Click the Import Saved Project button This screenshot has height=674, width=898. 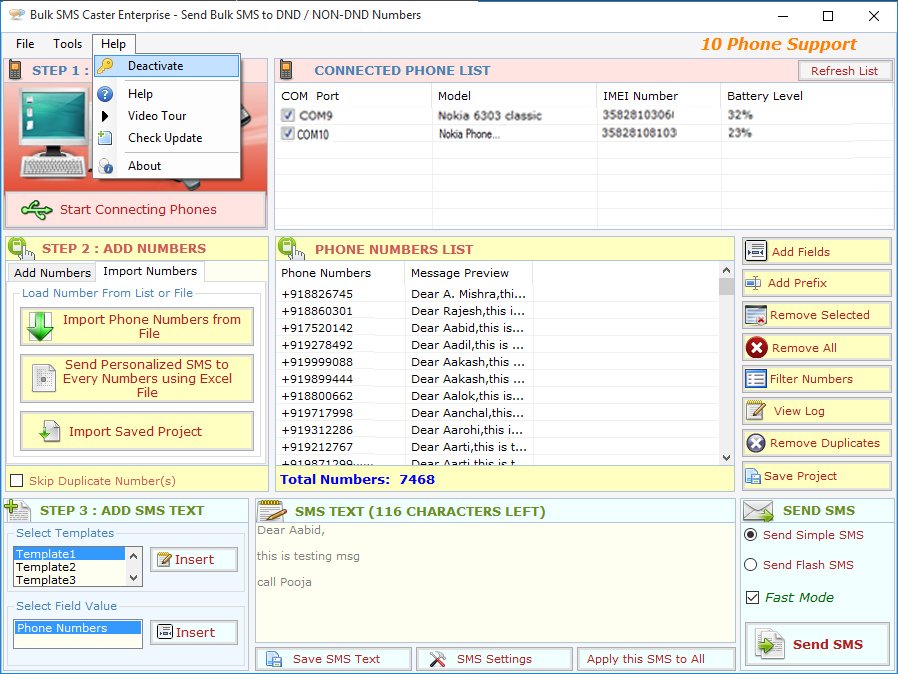click(137, 431)
